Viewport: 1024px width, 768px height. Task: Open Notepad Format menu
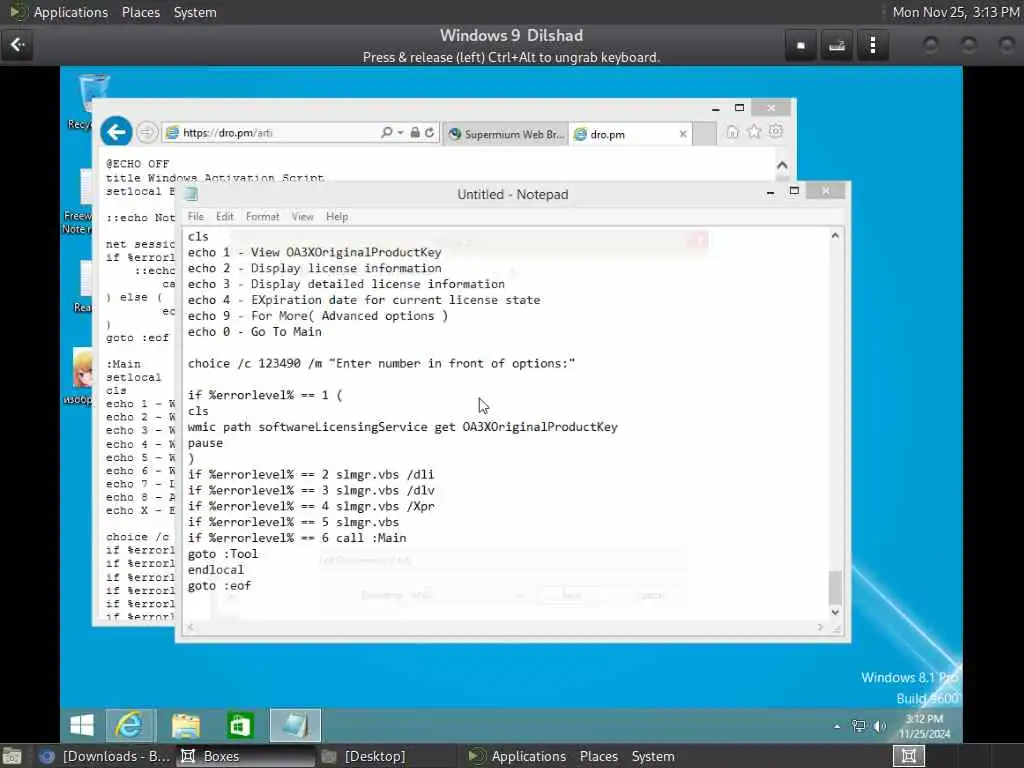point(263,217)
